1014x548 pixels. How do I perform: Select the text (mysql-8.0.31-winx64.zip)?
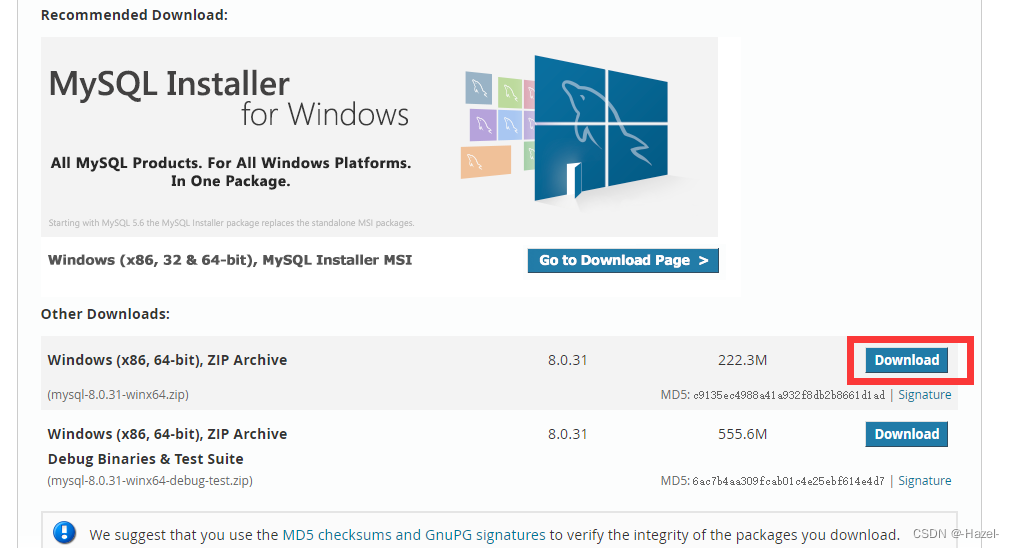tap(118, 395)
